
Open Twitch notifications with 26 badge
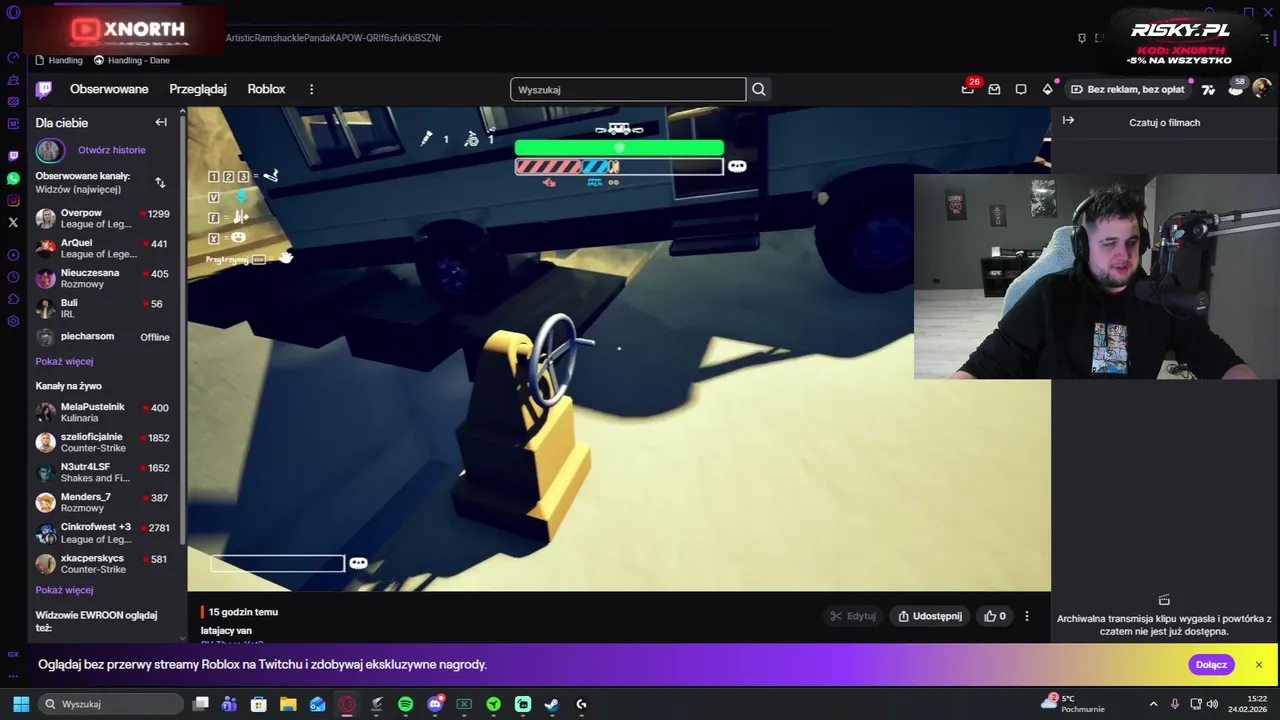tap(968, 88)
